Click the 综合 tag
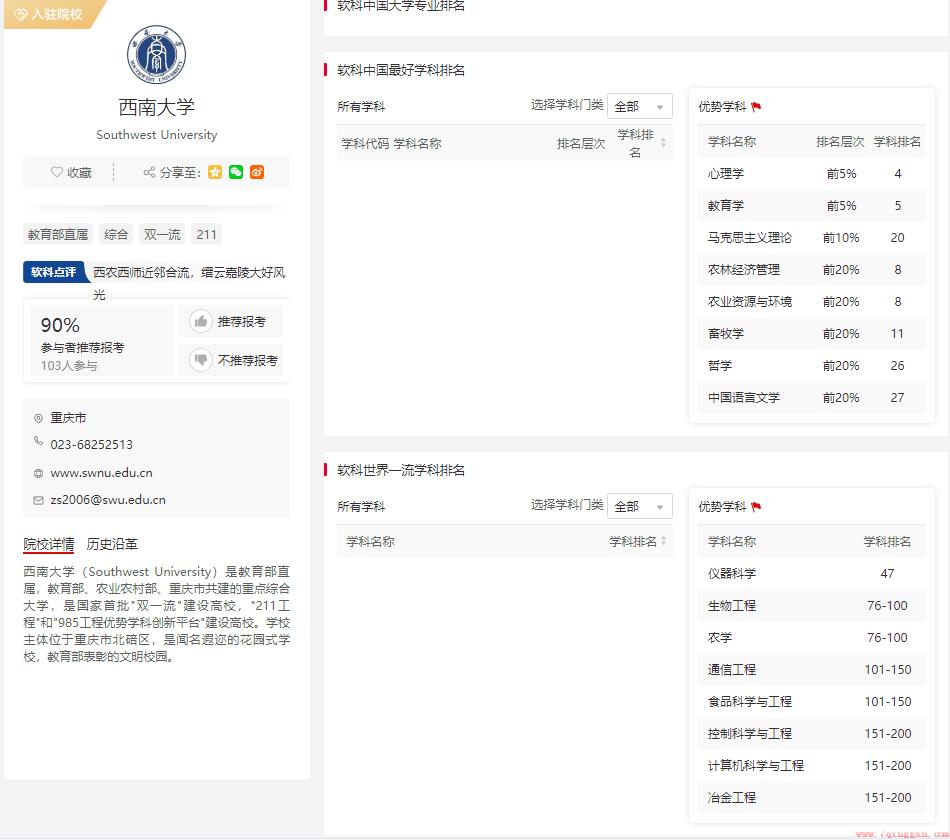The height and width of the screenshot is (840, 950). coord(116,235)
